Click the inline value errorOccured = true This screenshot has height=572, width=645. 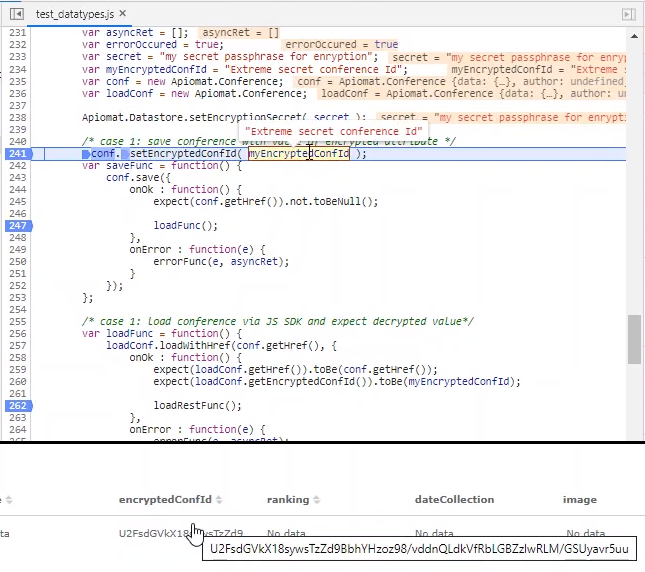[x=341, y=44]
